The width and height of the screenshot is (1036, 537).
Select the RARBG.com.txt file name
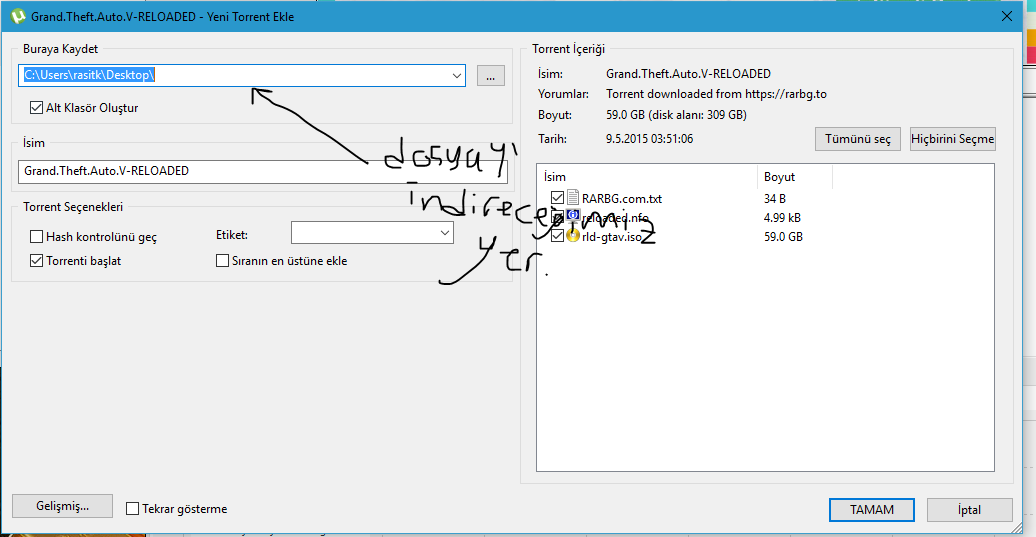coord(622,198)
